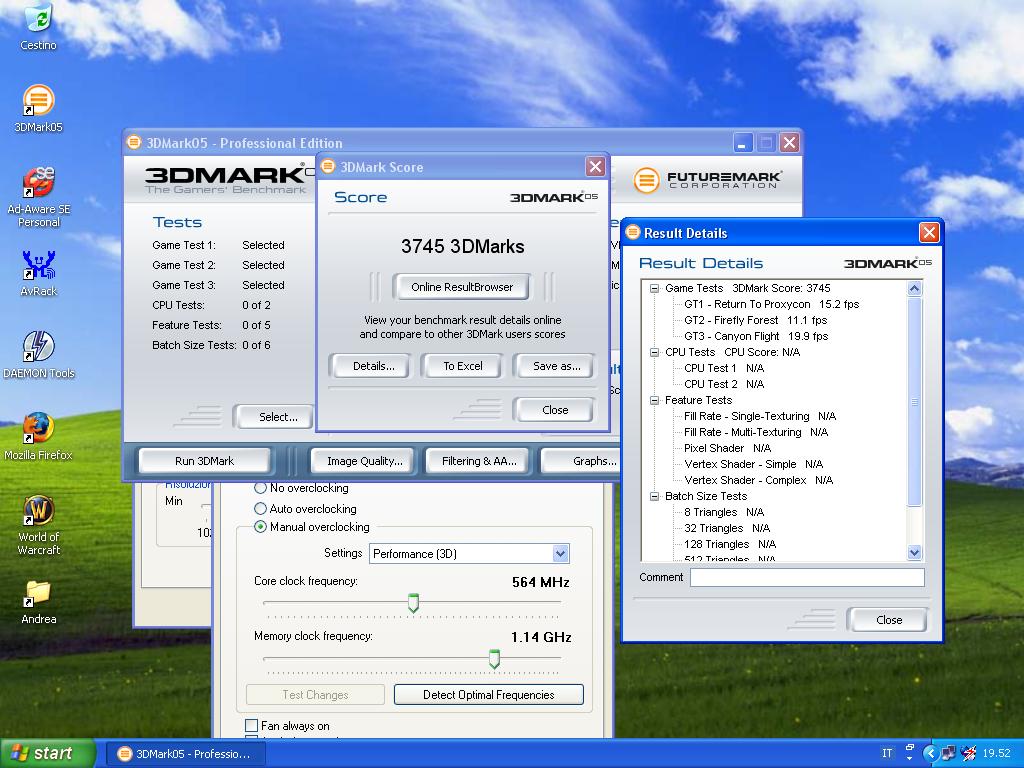Select the No overclocking radio button
This screenshot has height=768, width=1024.
[261, 488]
